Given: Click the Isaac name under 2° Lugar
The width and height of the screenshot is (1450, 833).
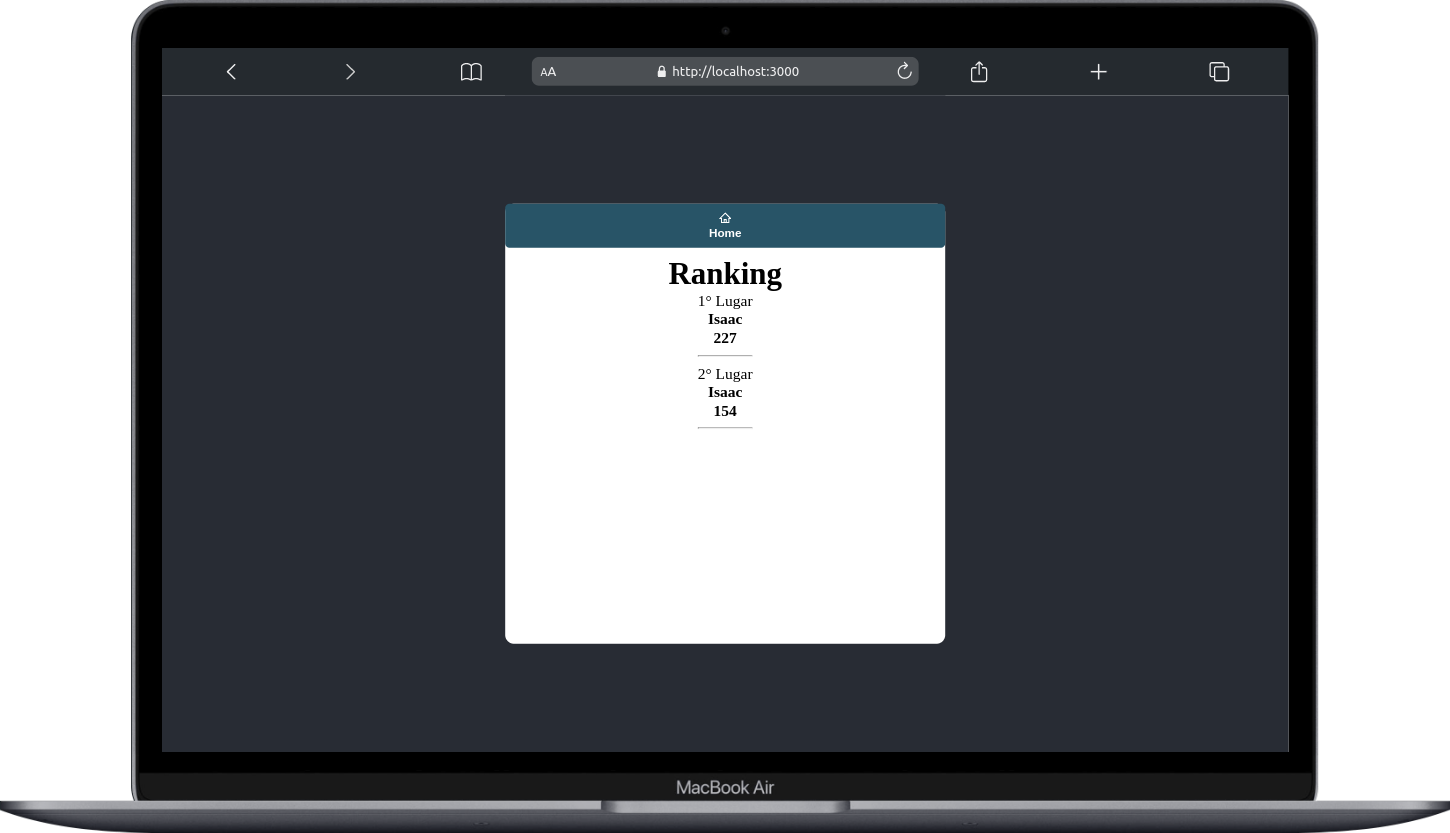Looking at the screenshot, I should pyautogui.click(x=725, y=393).
